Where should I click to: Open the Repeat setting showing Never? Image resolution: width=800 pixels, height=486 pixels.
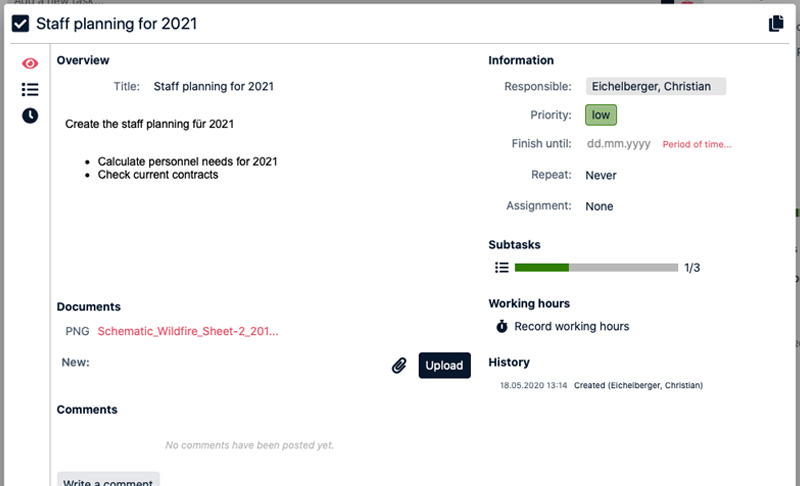(601, 175)
